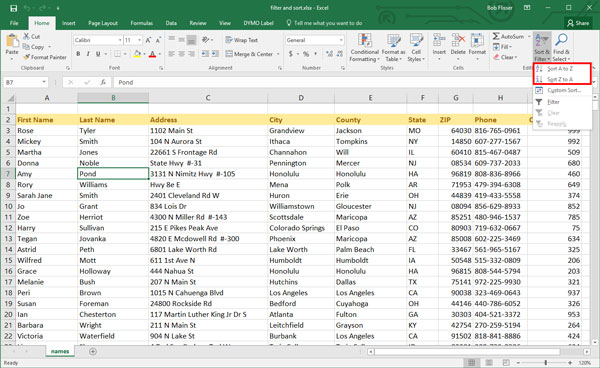This screenshot has height=368, width=600.
Task: Switch to the Page Layout tab
Action: pos(103,23)
